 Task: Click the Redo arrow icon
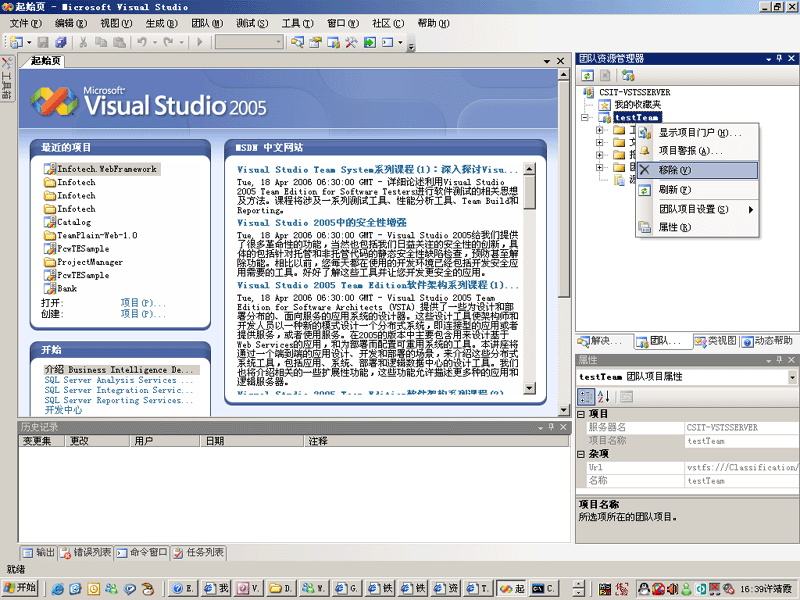168,42
